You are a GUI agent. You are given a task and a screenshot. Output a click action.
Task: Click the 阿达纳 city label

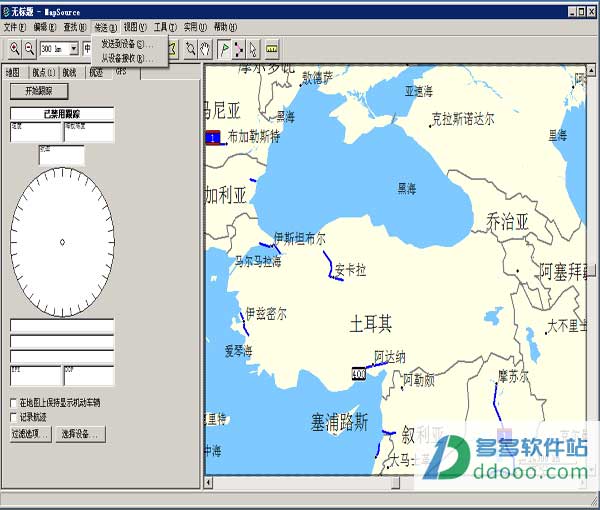coord(390,357)
